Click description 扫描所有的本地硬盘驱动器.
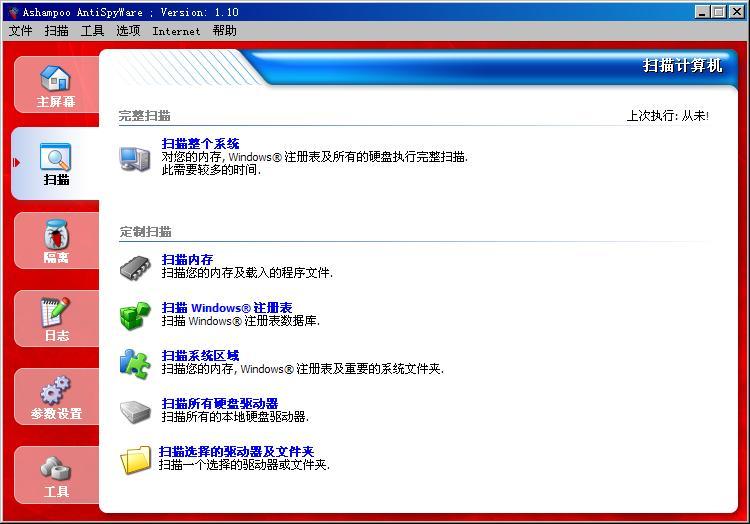Viewport: 750px width, 524px height. [235, 416]
